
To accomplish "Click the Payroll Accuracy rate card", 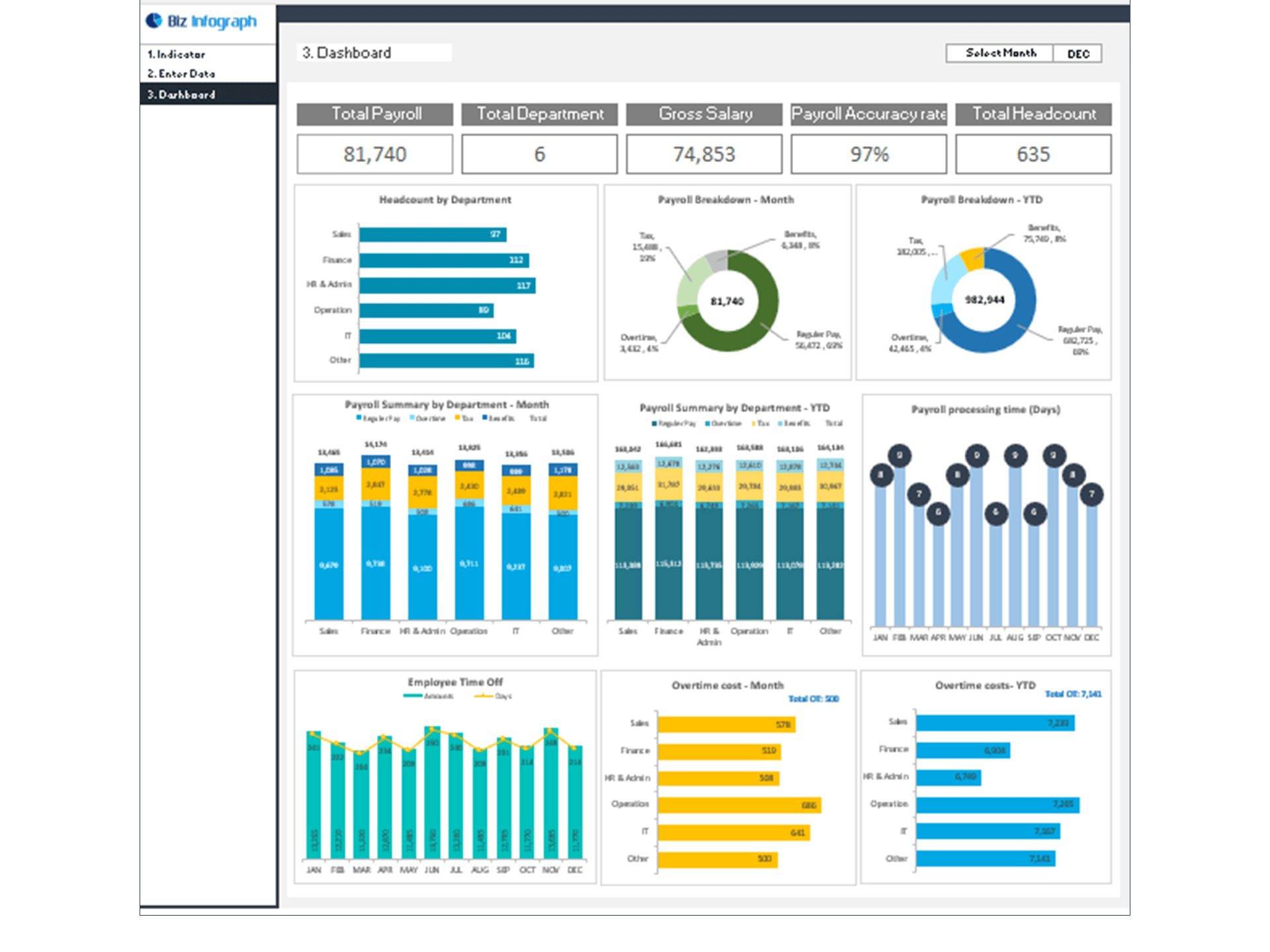I will [868, 153].
